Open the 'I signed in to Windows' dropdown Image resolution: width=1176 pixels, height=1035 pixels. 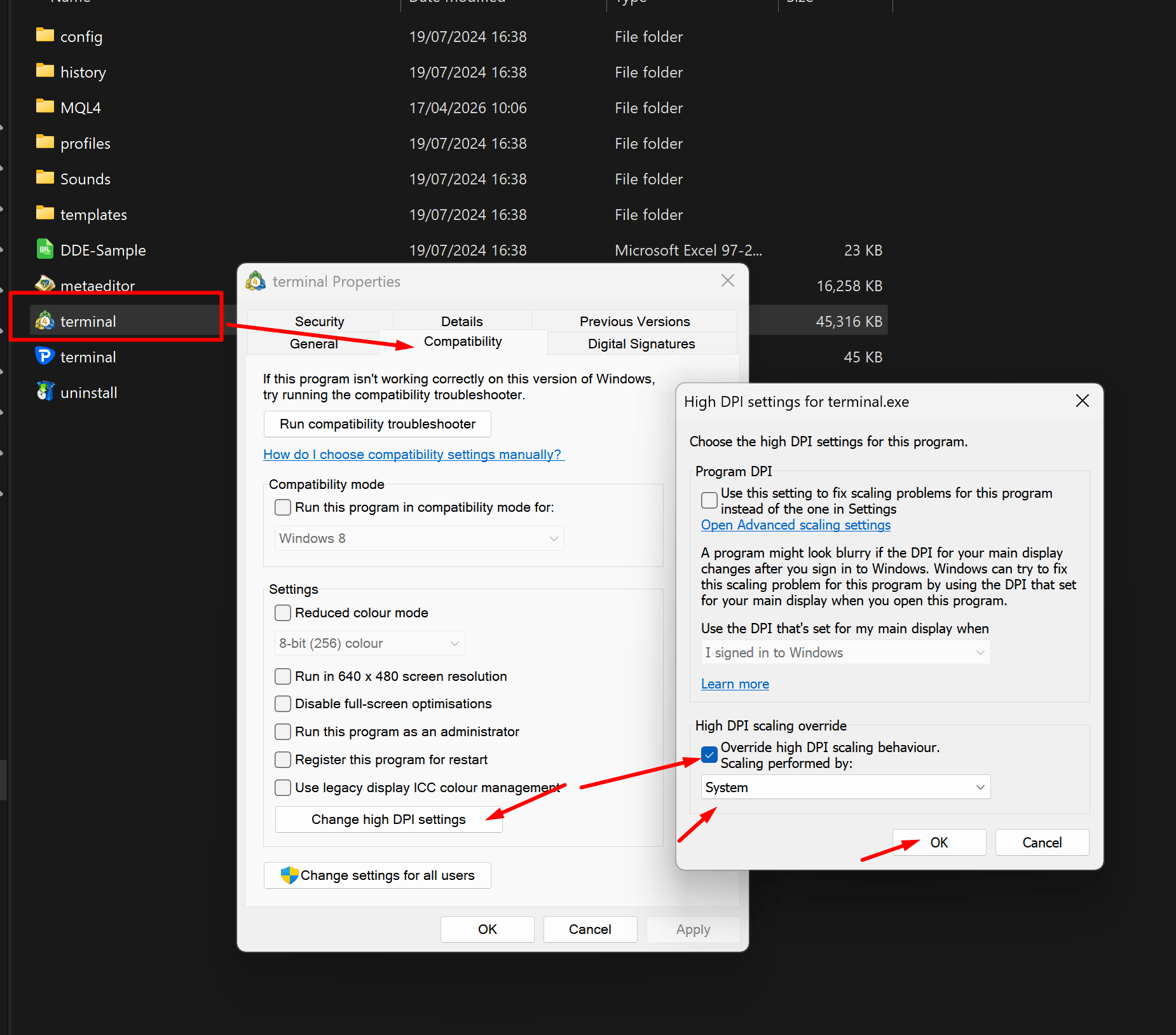click(x=845, y=653)
